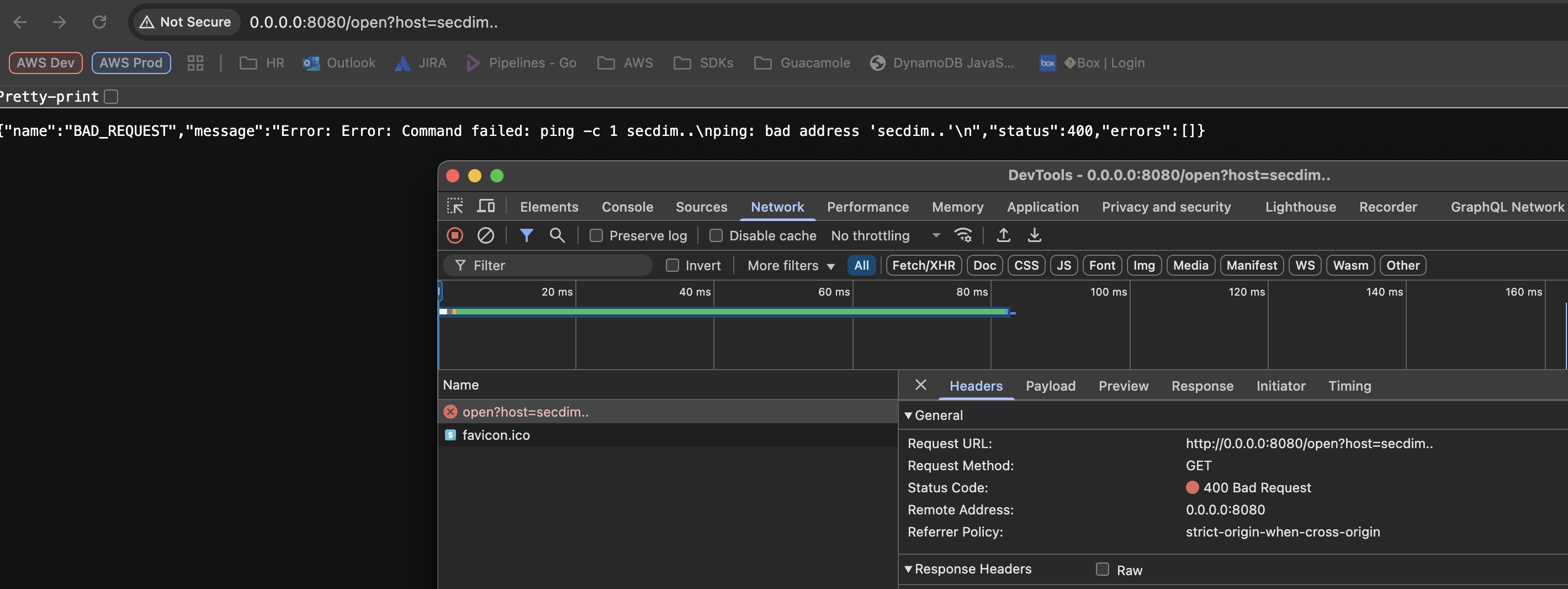The width and height of the screenshot is (1568, 589).
Task: Activate the inspect element picker
Action: click(x=455, y=206)
